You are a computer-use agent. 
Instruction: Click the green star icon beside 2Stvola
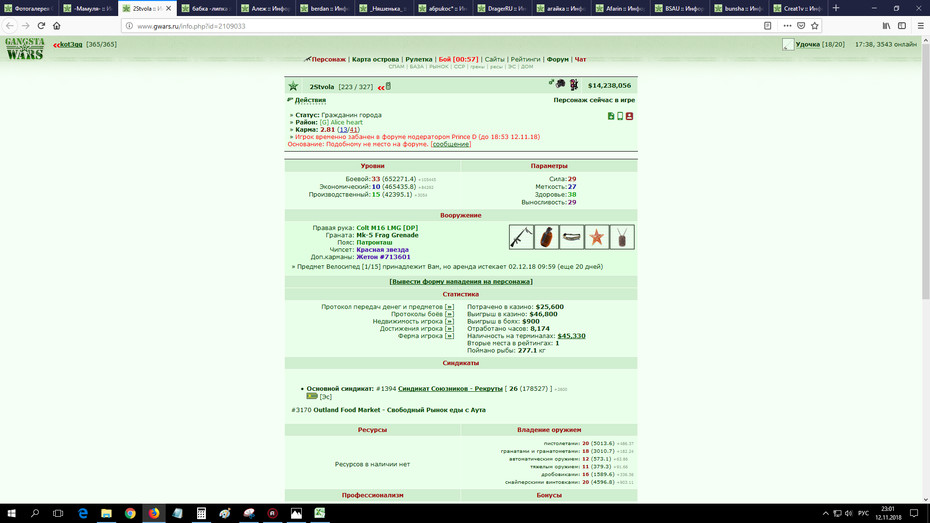pyautogui.click(x=293, y=87)
